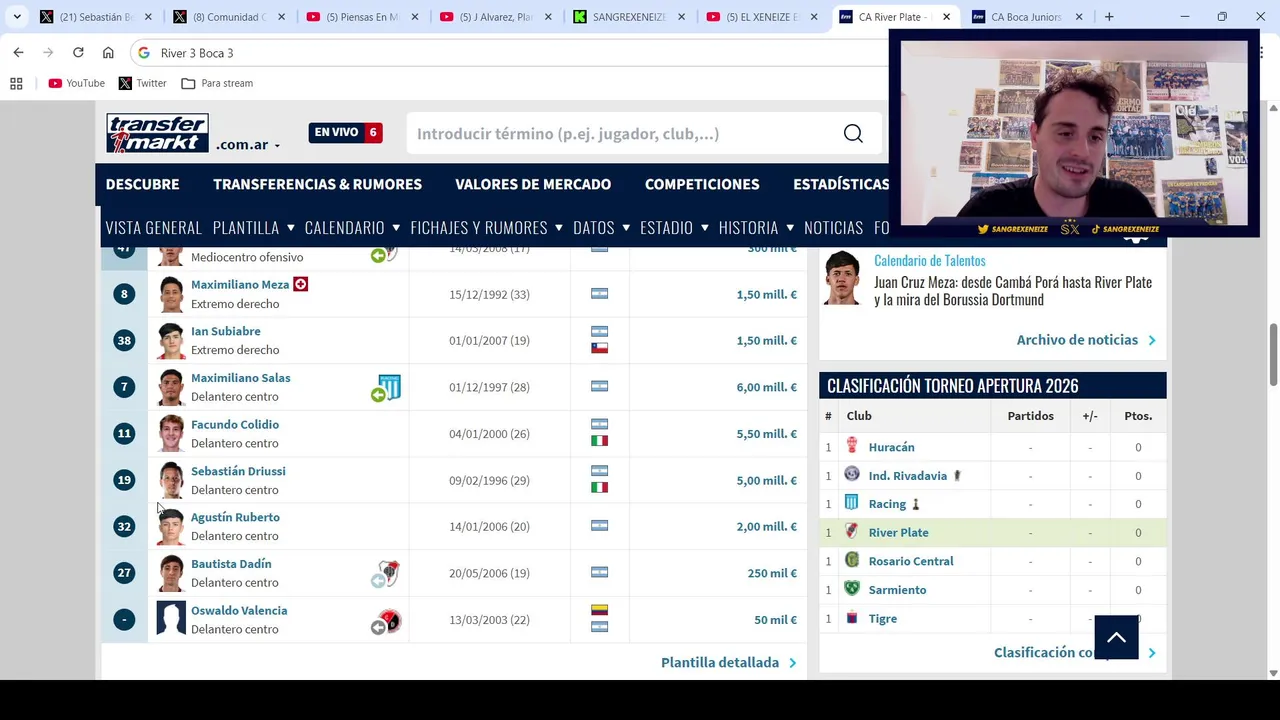The height and width of the screenshot is (720, 1280).
Task: Click Bautista Dadín's 250 mil € value
Action: pyautogui.click(x=772, y=573)
